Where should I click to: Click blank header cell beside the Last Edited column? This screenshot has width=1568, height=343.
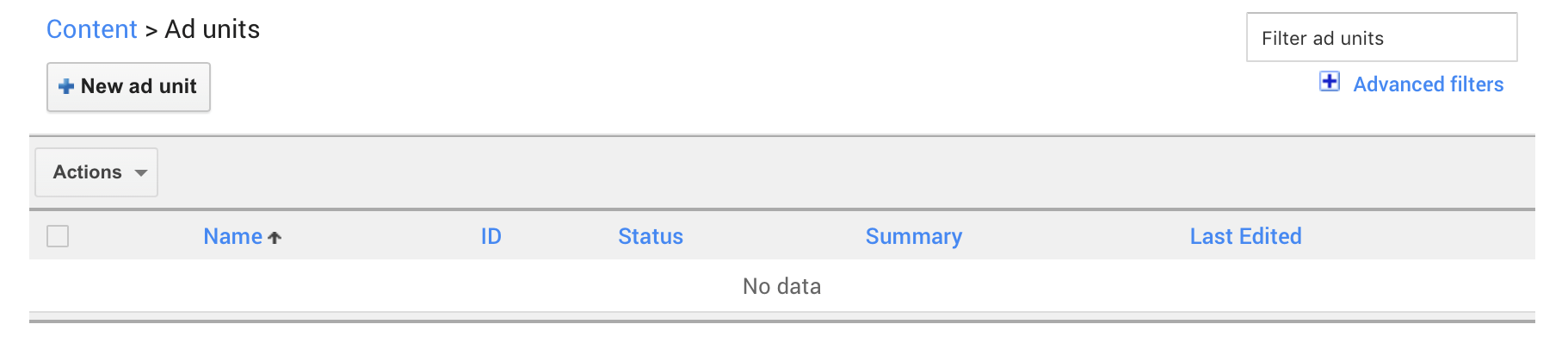1418,236
